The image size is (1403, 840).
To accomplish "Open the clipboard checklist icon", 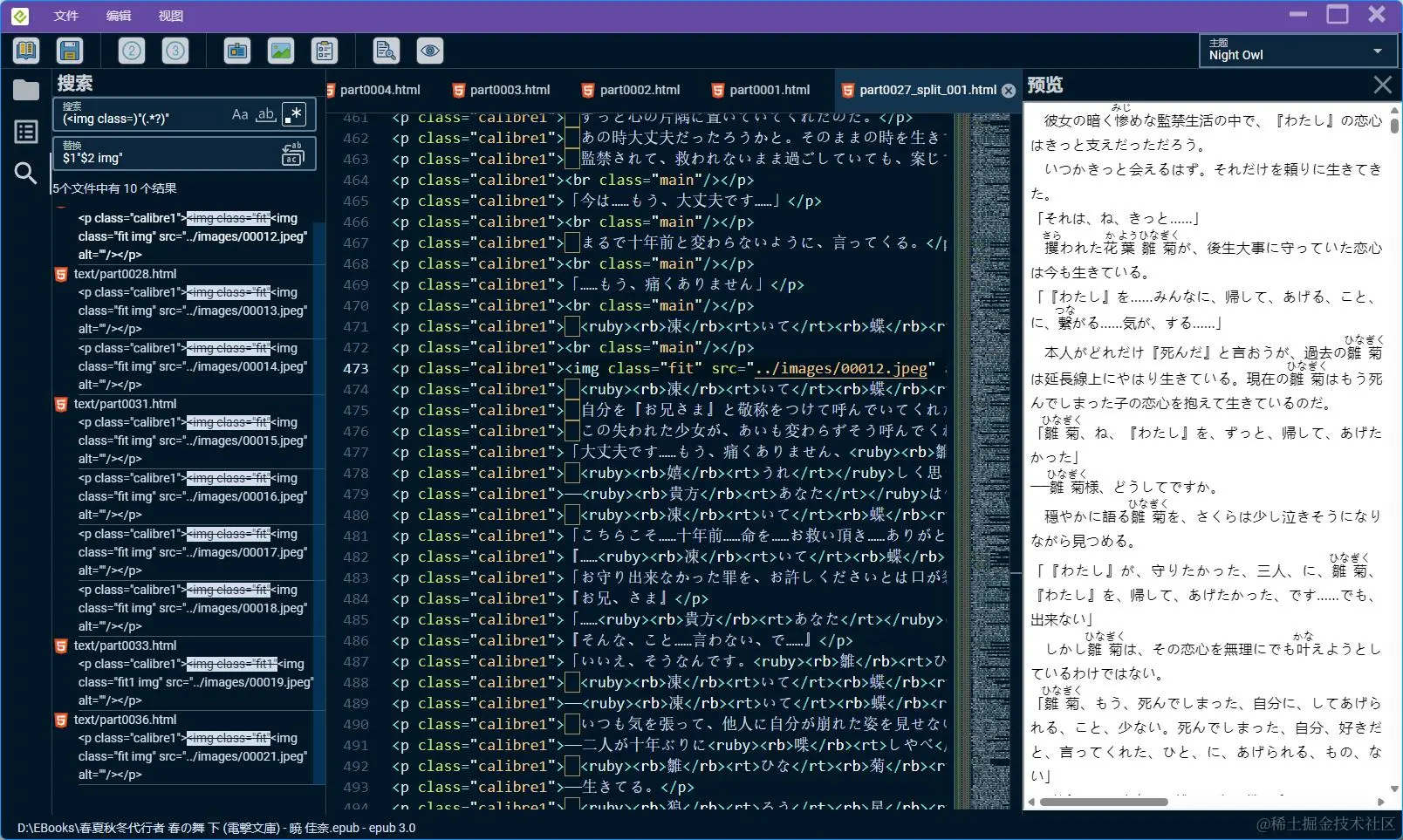I will coord(325,51).
